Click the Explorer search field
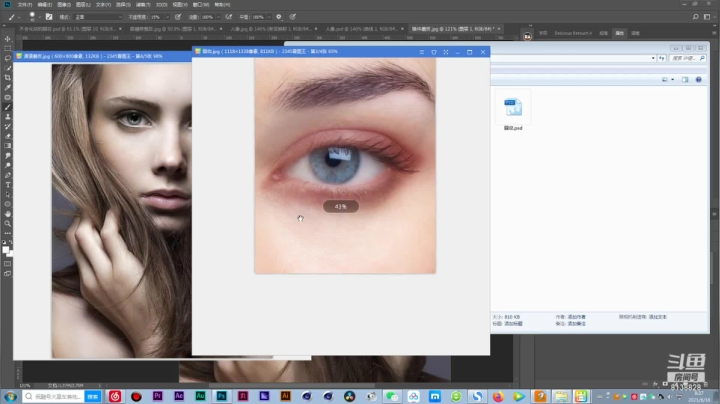Screen dimensions: 720x404 tap(687, 58)
